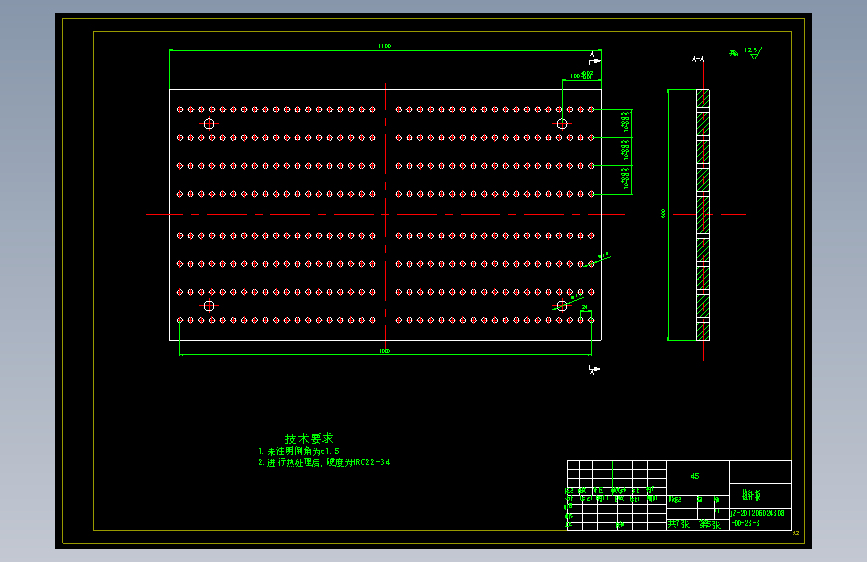Select the 其余 text beside roughness symbol

tap(734, 53)
